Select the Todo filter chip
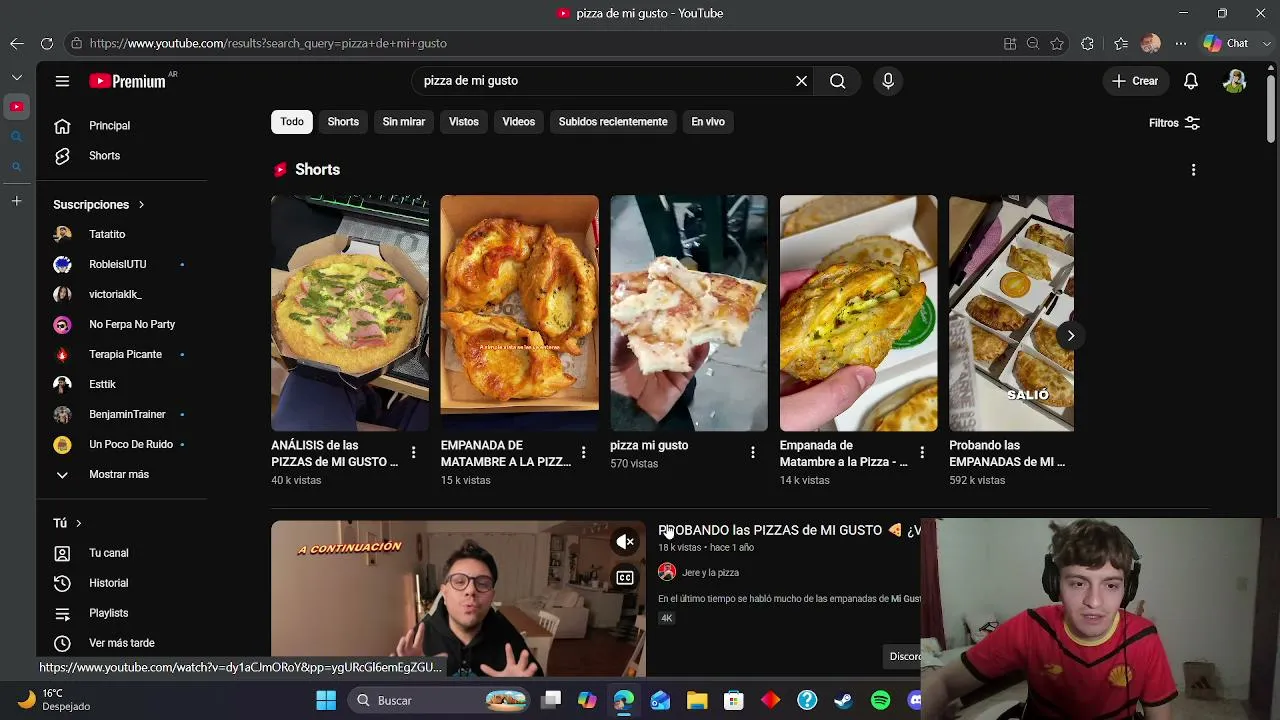1280x720 pixels. tap(292, 122)
